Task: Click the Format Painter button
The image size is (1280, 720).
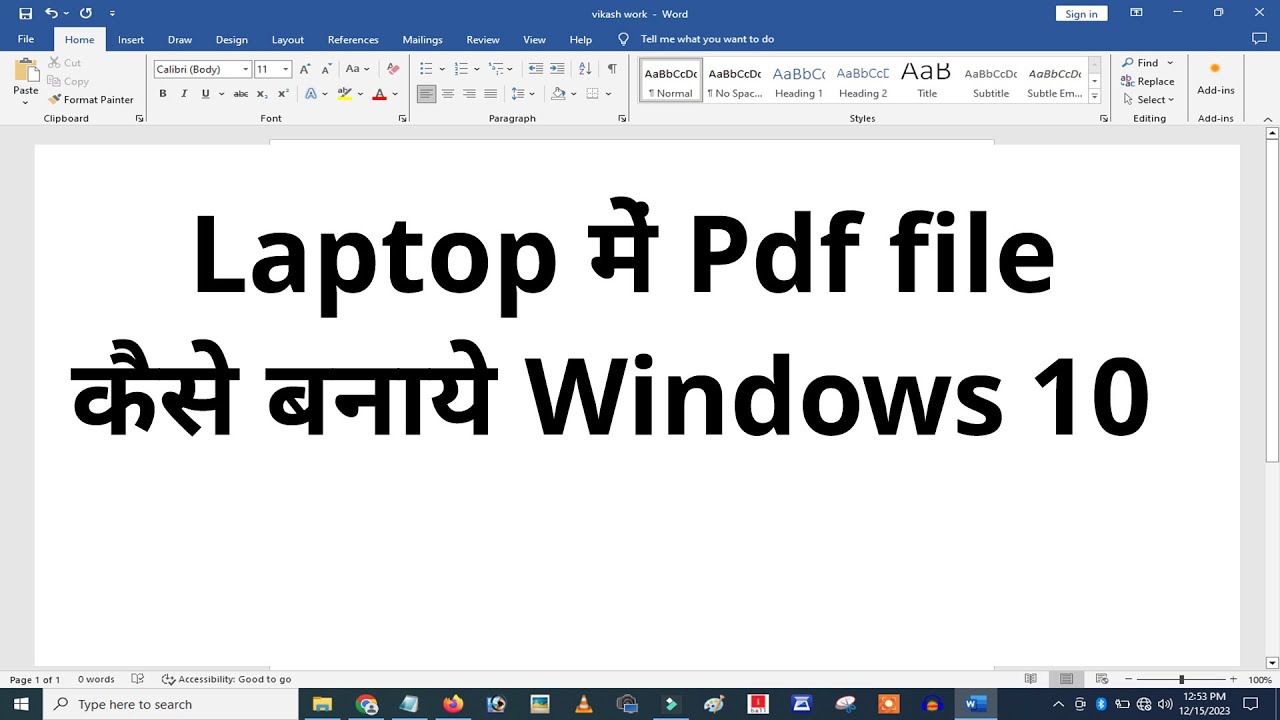Action: click(90, 99)
